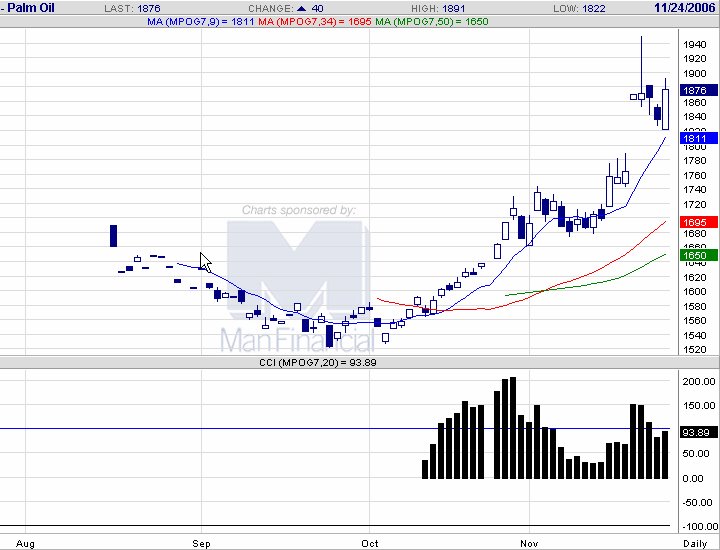Click the 'Sep' time axis label
The height and width of the screenshot is (550, 720).
tap(201, 544)
